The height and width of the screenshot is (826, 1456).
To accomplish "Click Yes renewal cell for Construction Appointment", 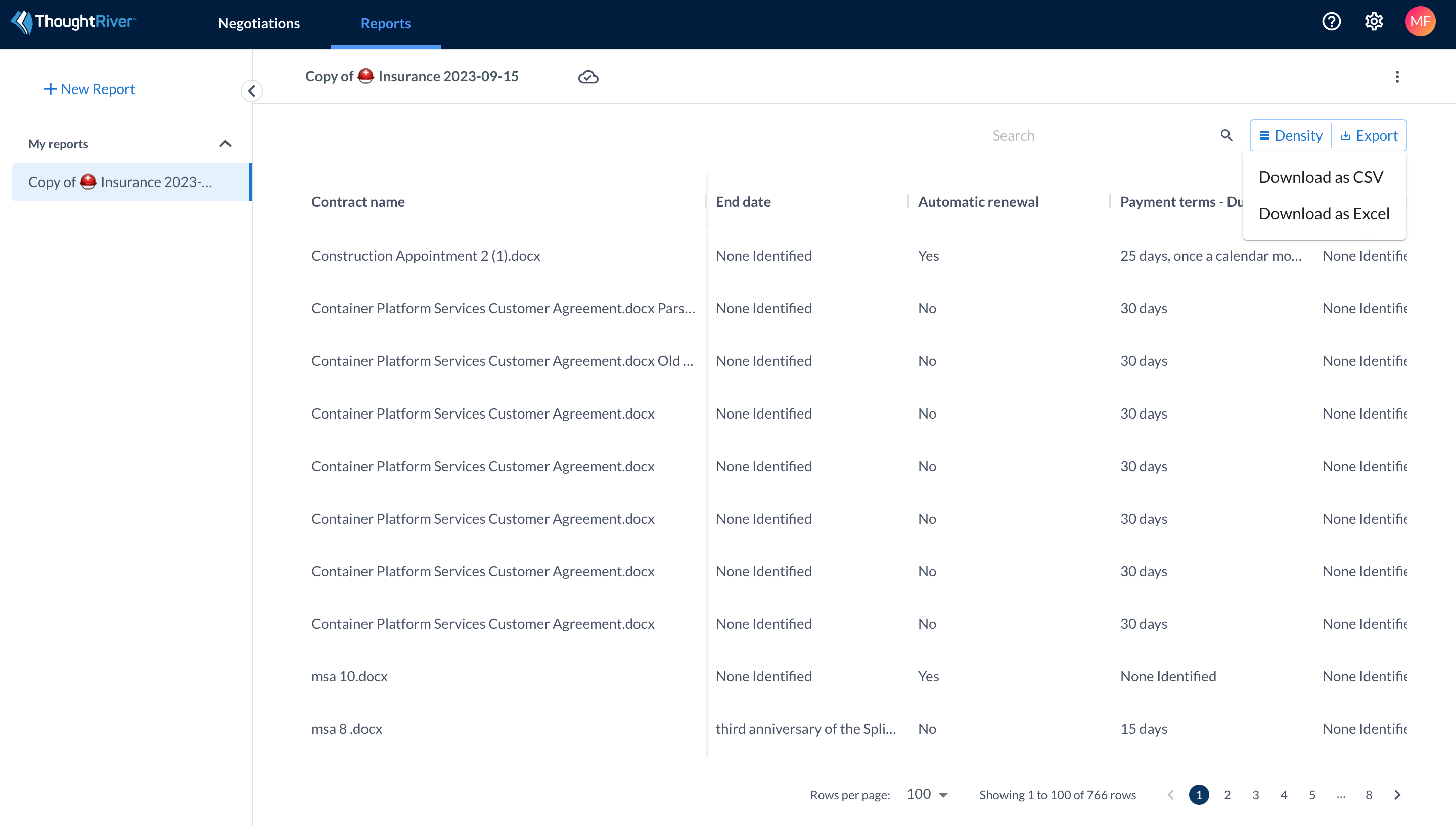I will (x=929, y=256).
